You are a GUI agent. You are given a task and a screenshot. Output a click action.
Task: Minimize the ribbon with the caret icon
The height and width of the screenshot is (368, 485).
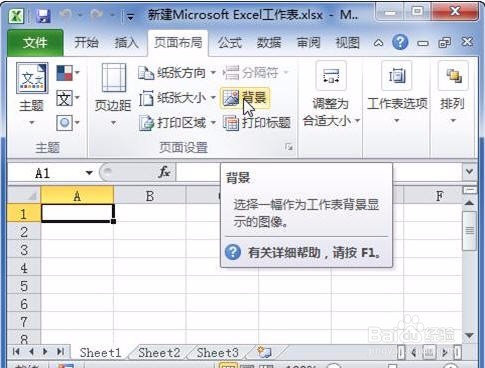click(378, 43)
